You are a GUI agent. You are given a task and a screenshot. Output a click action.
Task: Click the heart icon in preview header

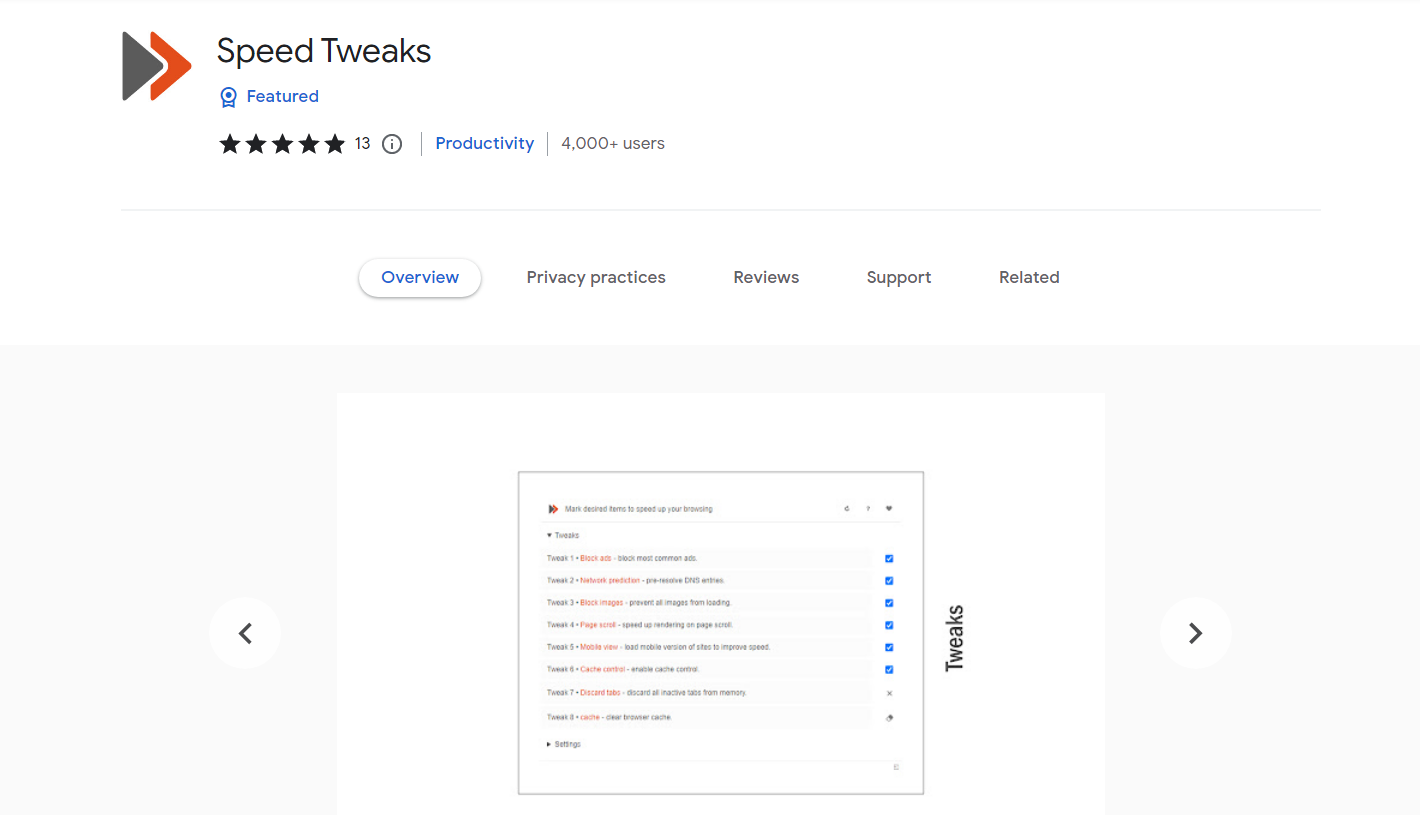point(889,509)
